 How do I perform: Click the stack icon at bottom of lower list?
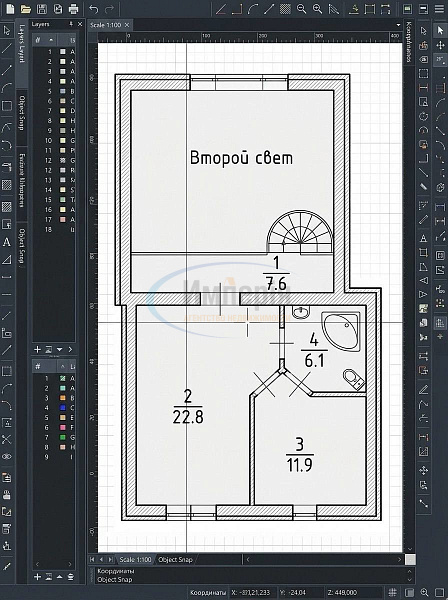point(71,577)
